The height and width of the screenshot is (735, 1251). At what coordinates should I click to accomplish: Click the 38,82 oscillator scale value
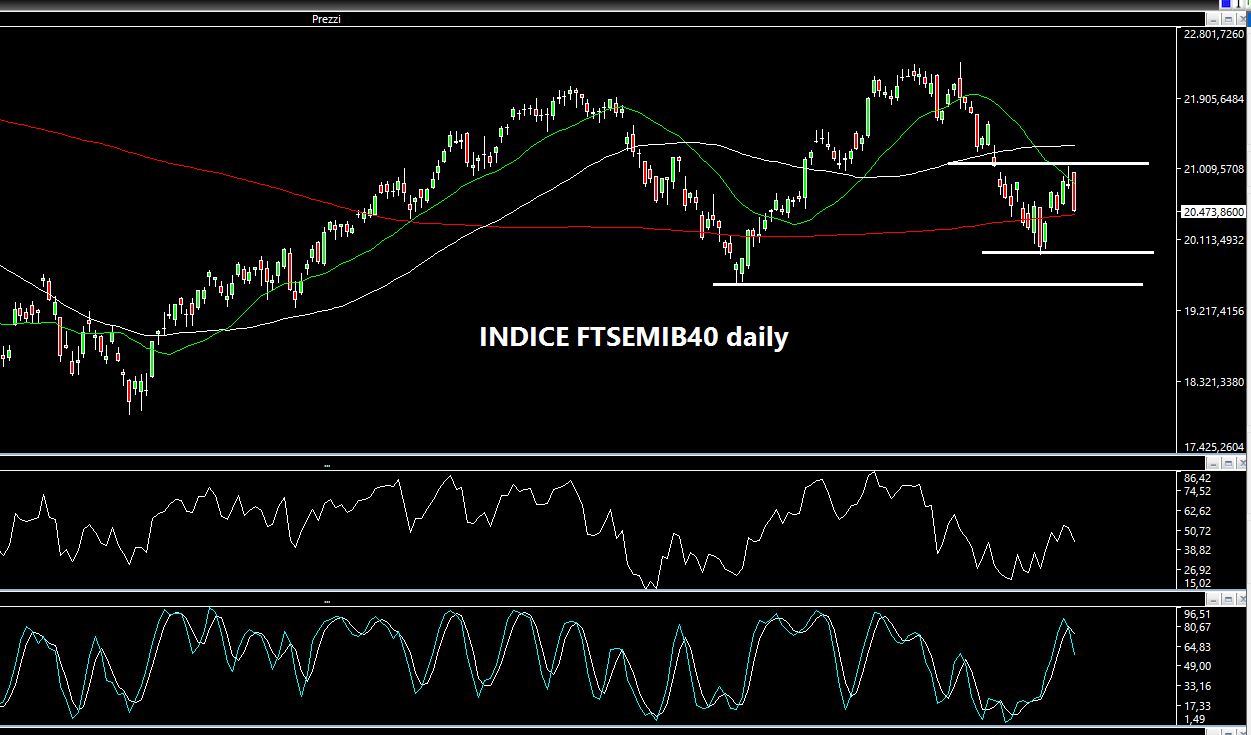click(1197, 550)
